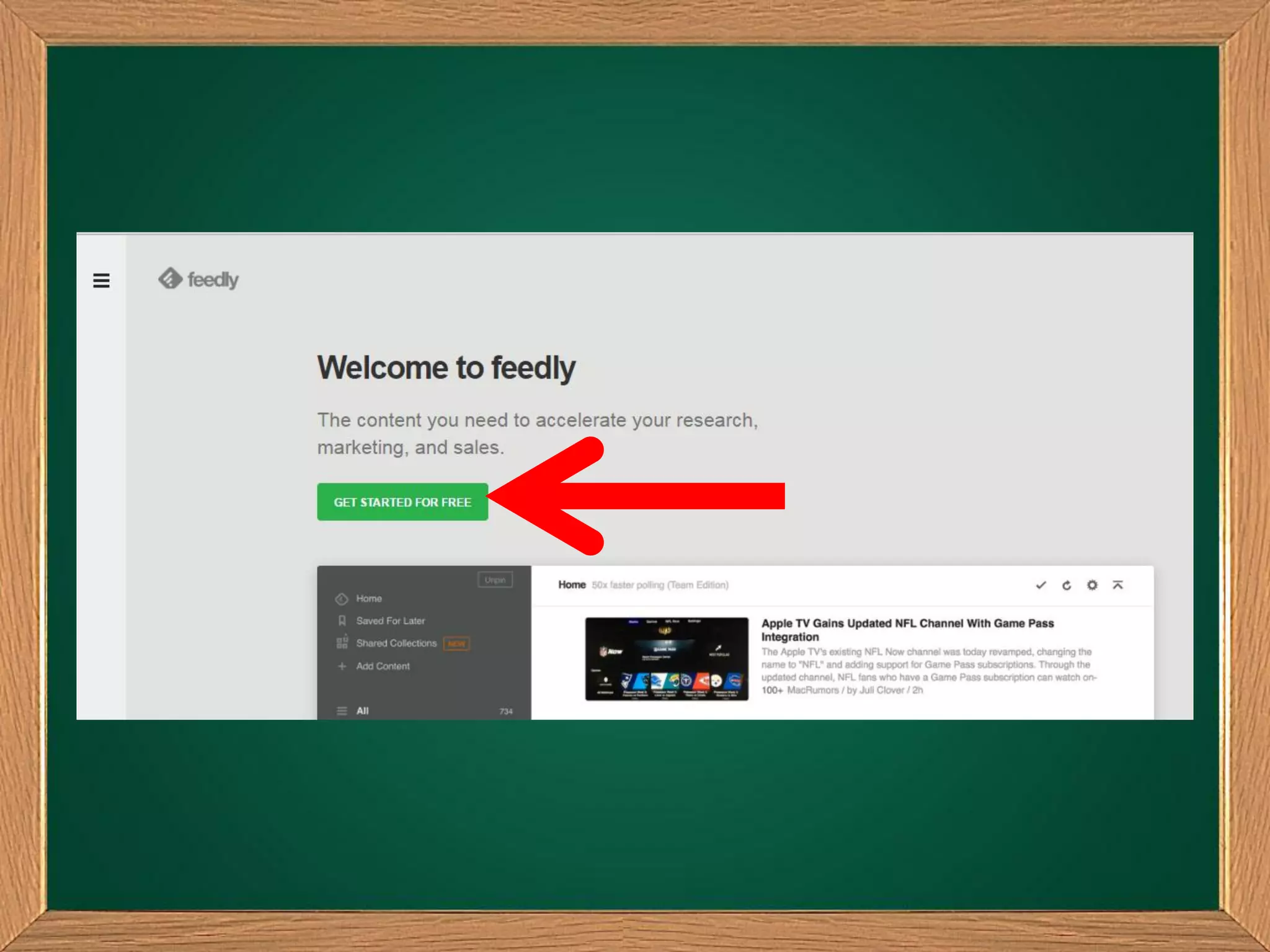Open settings with the gear icon
Screen dimensions: 1270x952
(1092, 585)
